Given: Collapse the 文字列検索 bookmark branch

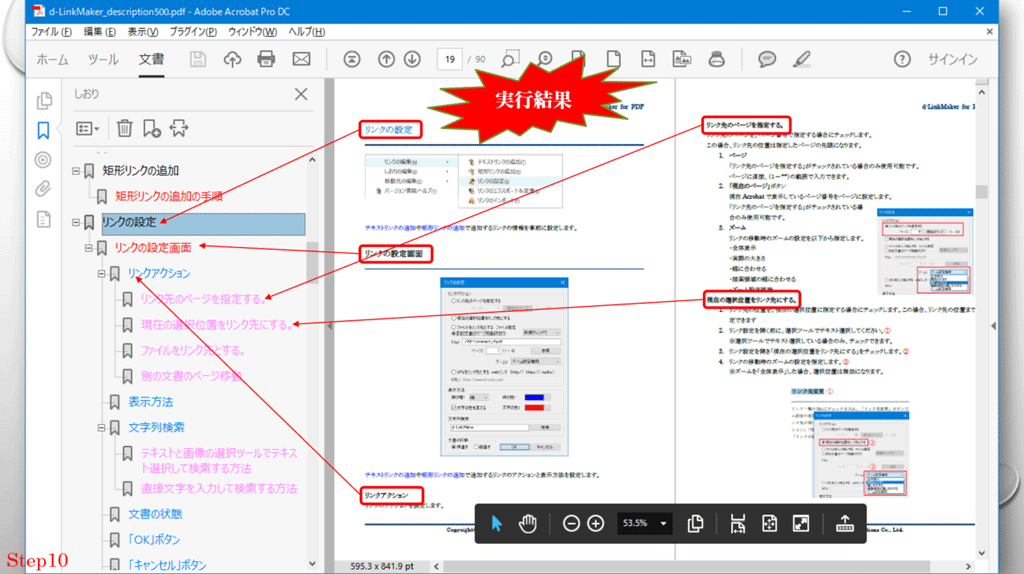Looking at the screenshot, I should click(101, 428).
